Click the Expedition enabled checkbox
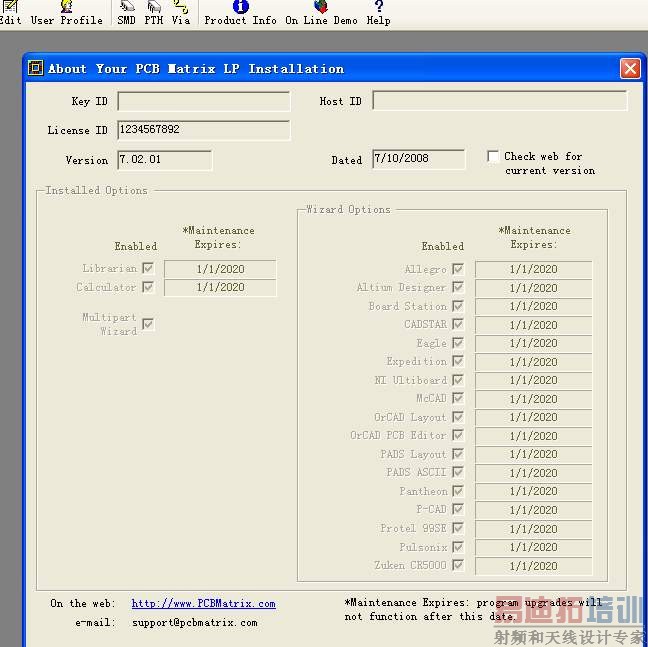Viewport: 648px width, 647px height. [457, 361]
